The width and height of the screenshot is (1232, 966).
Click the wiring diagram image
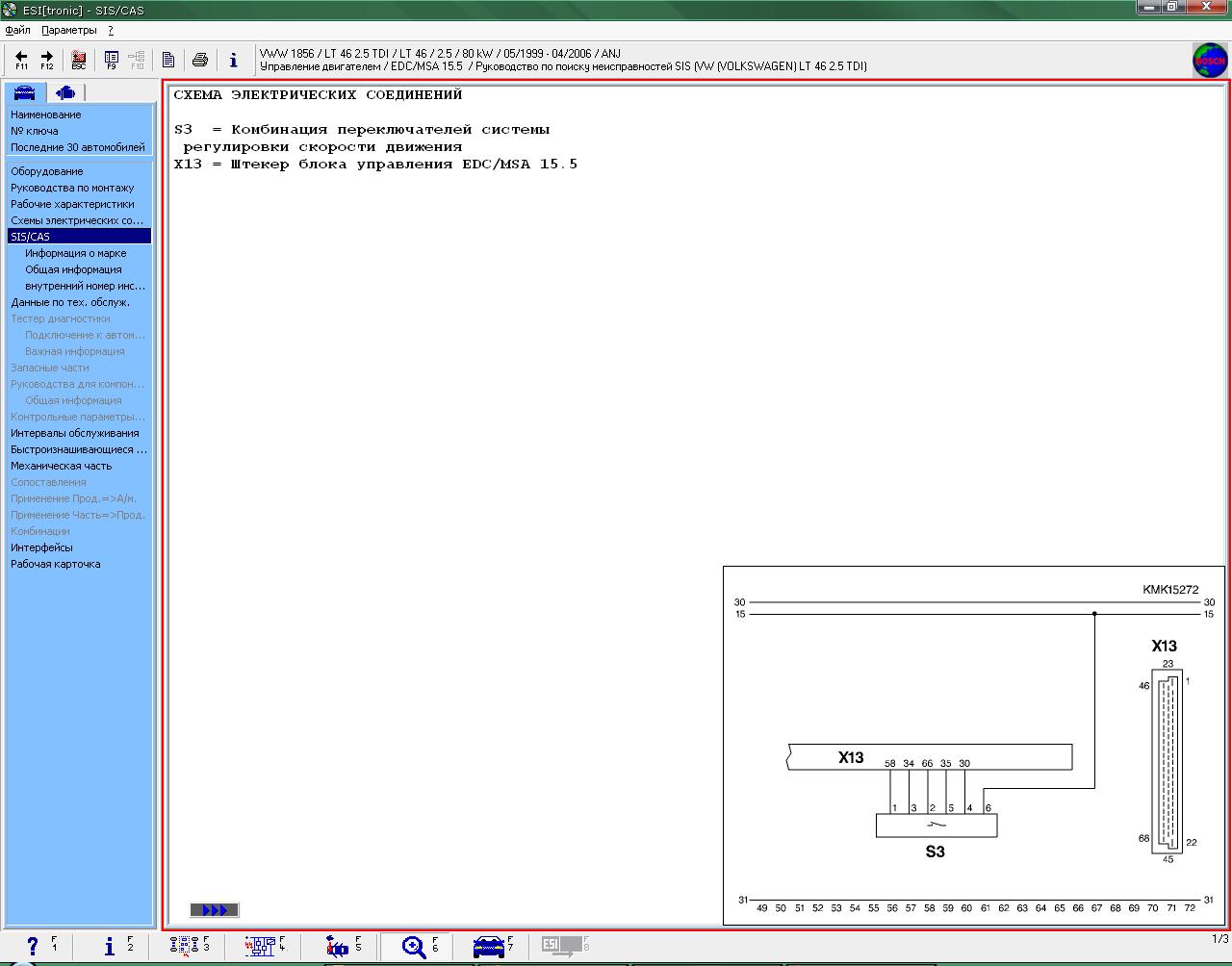(973, 746)
